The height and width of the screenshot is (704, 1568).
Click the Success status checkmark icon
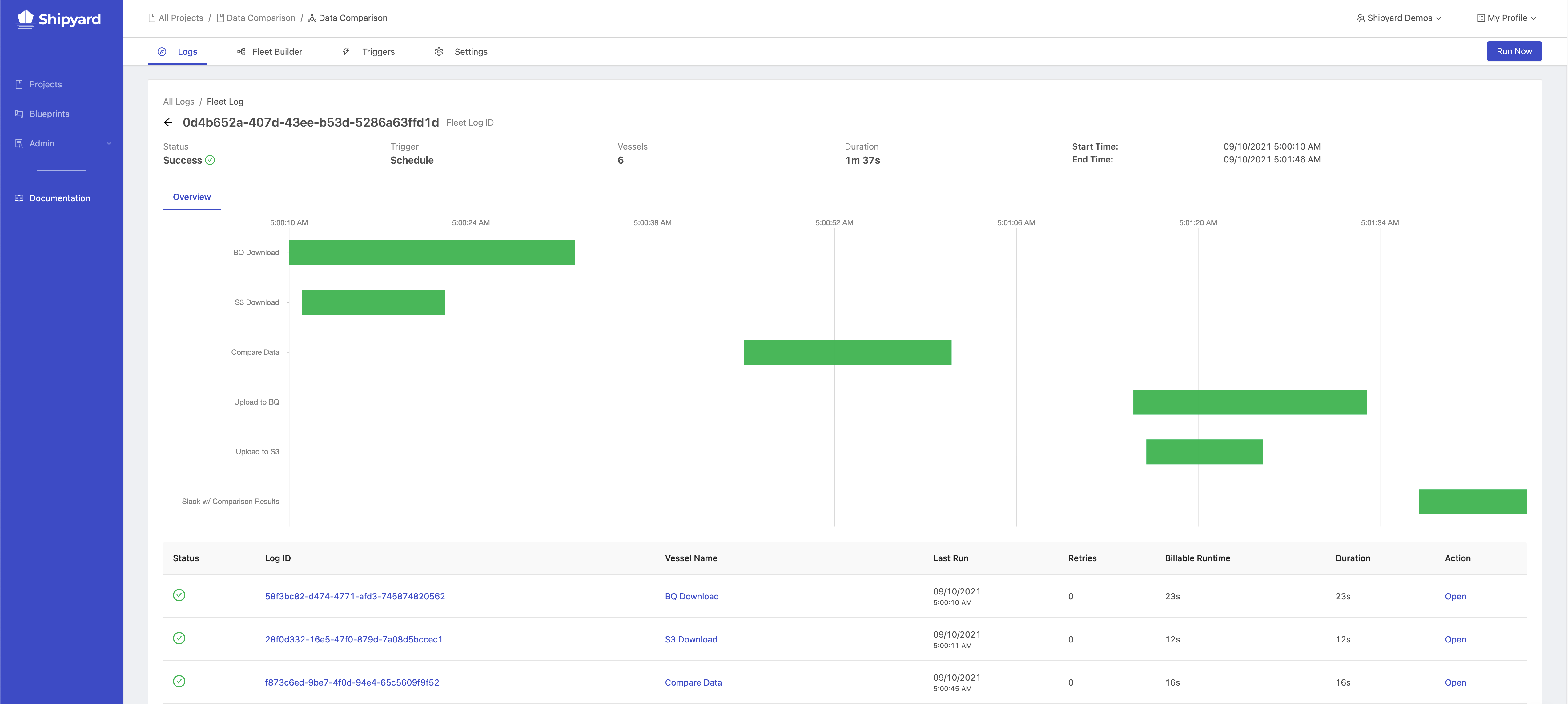coord(210,160)
